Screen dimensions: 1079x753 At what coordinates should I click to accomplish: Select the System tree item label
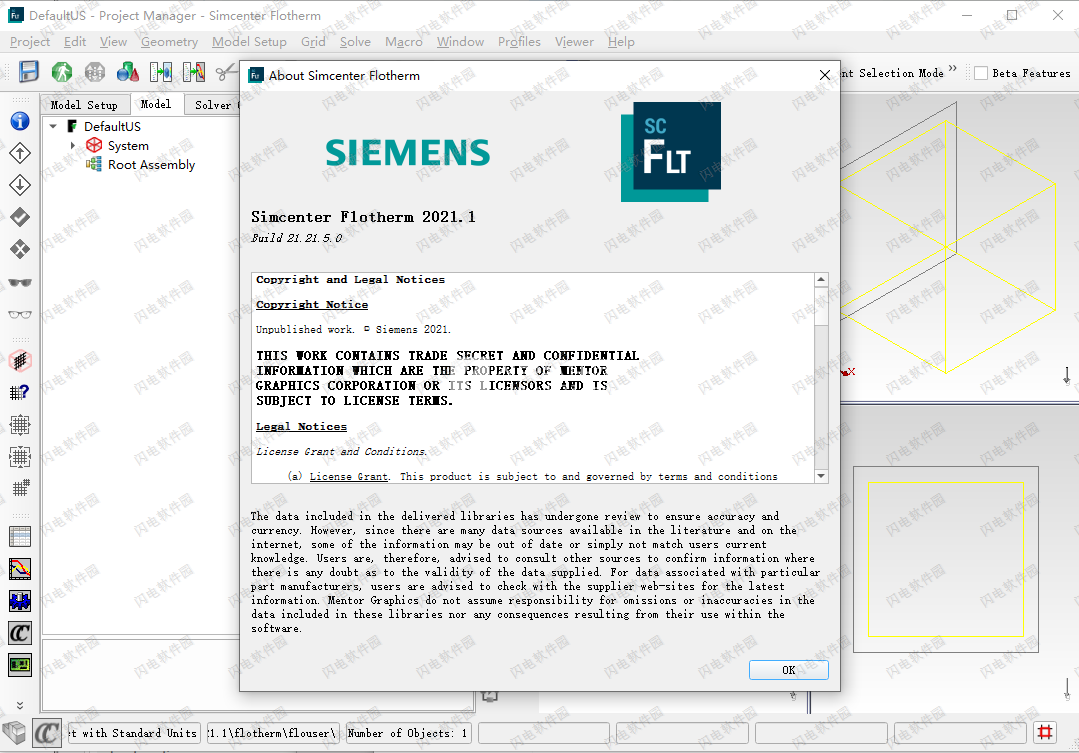[128, 146]
